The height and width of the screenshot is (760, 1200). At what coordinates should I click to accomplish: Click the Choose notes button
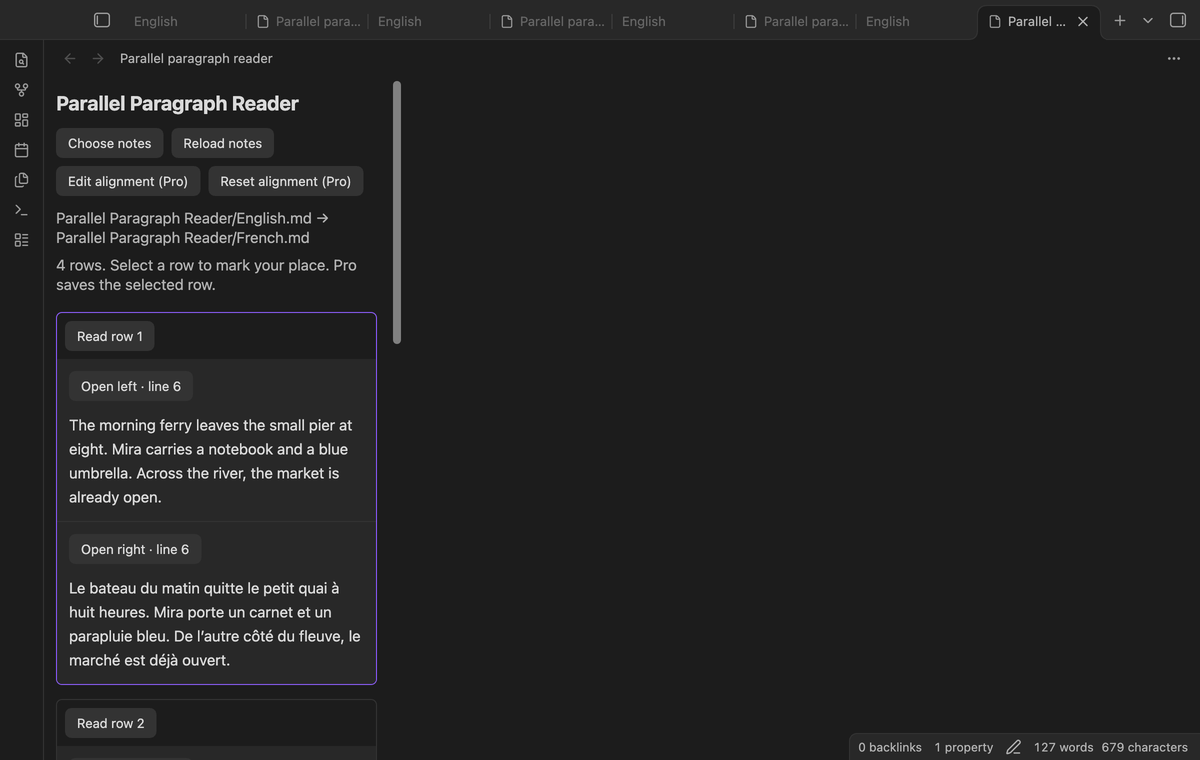coord(110,143)
